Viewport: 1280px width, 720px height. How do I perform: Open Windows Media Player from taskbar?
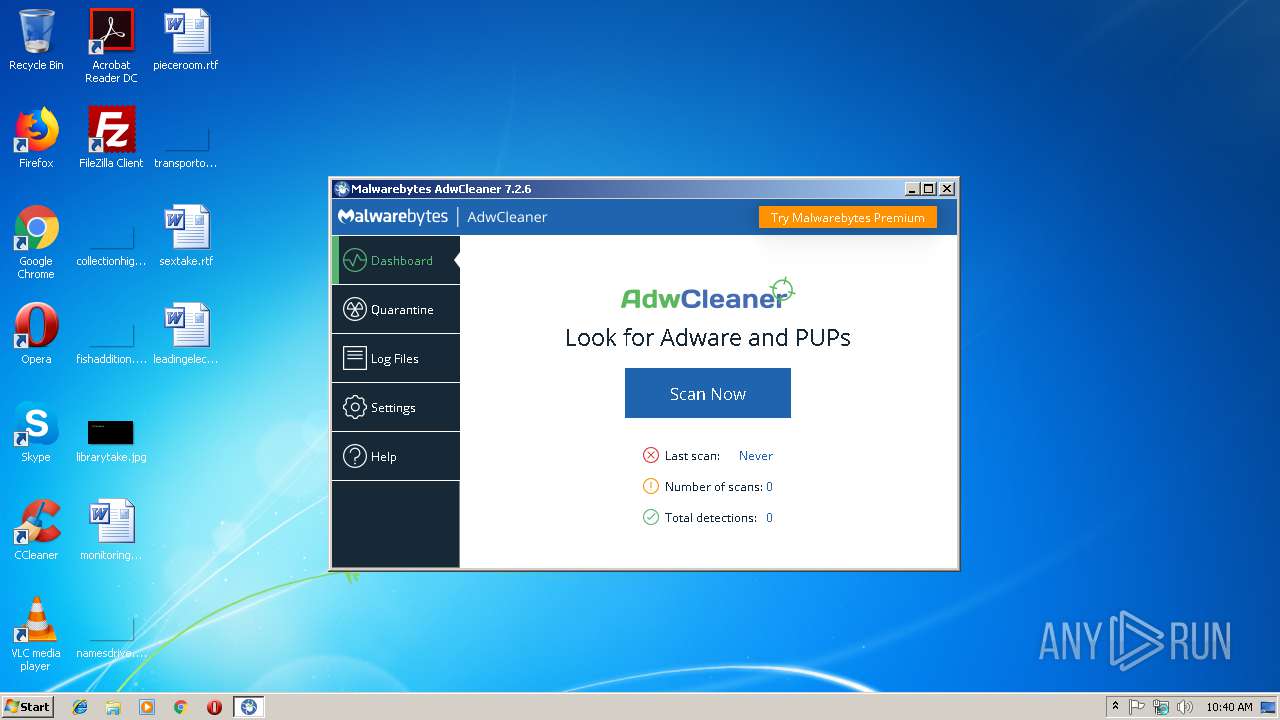coord(147,707)
